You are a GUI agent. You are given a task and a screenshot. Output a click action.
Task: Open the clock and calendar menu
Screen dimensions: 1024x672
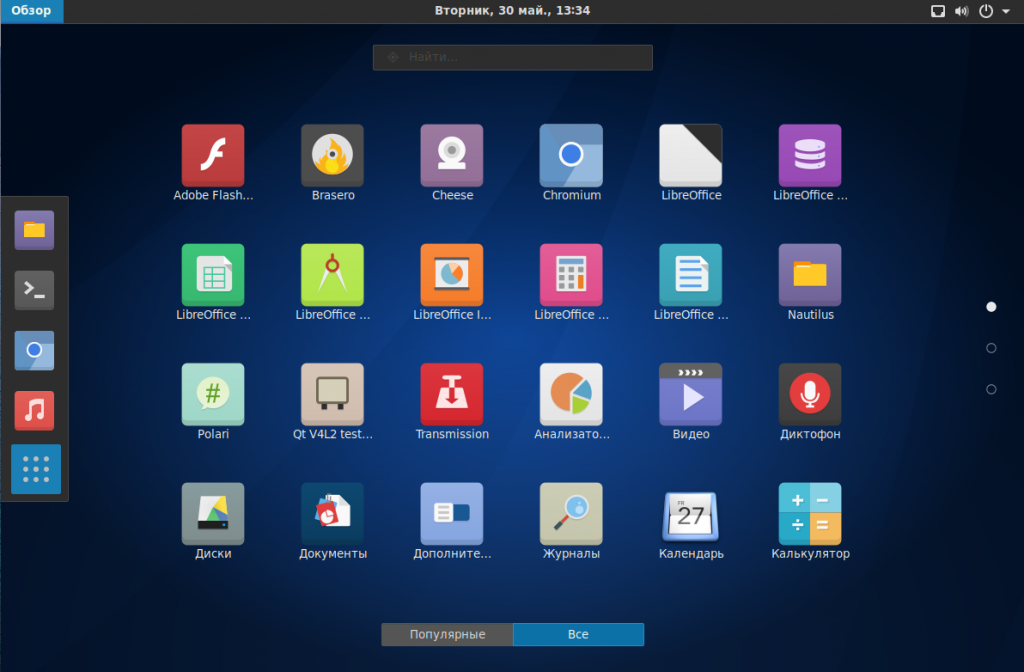[512, 10]
